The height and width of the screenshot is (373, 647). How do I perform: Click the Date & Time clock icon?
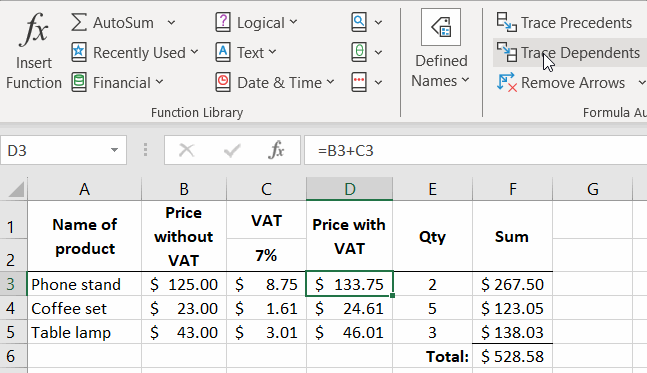223,83
